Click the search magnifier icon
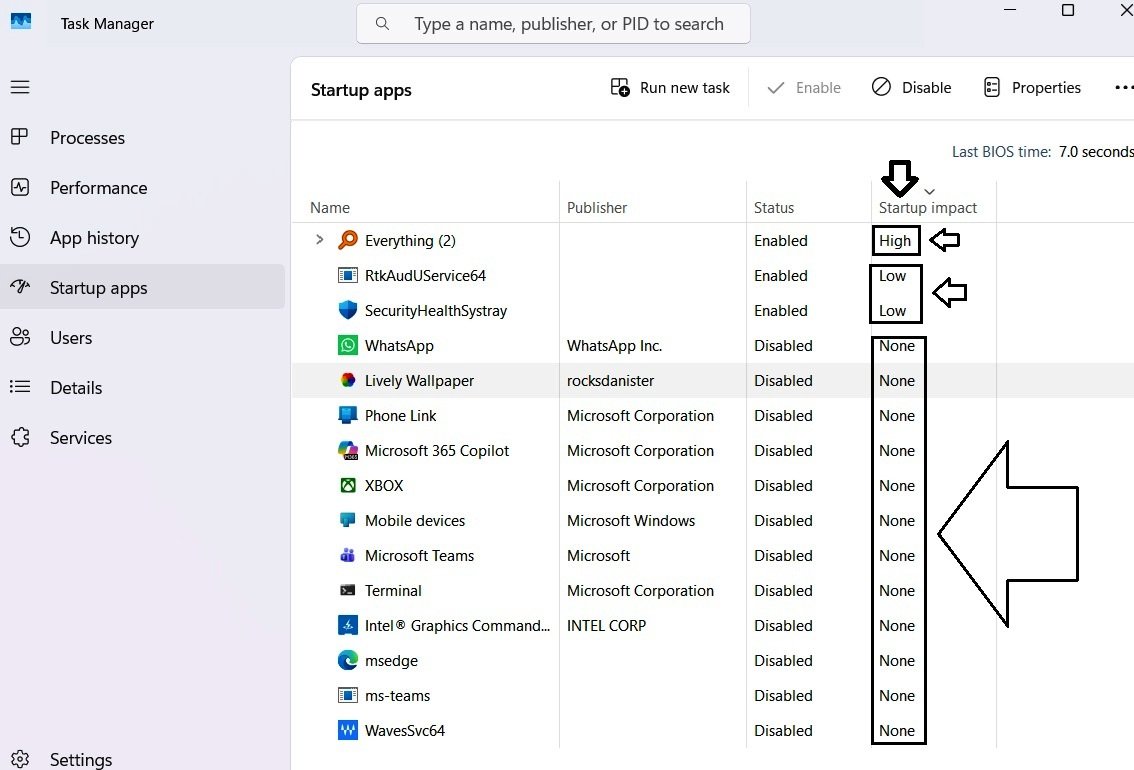This screenshot has width=1134, height=770. click(383, 24)
